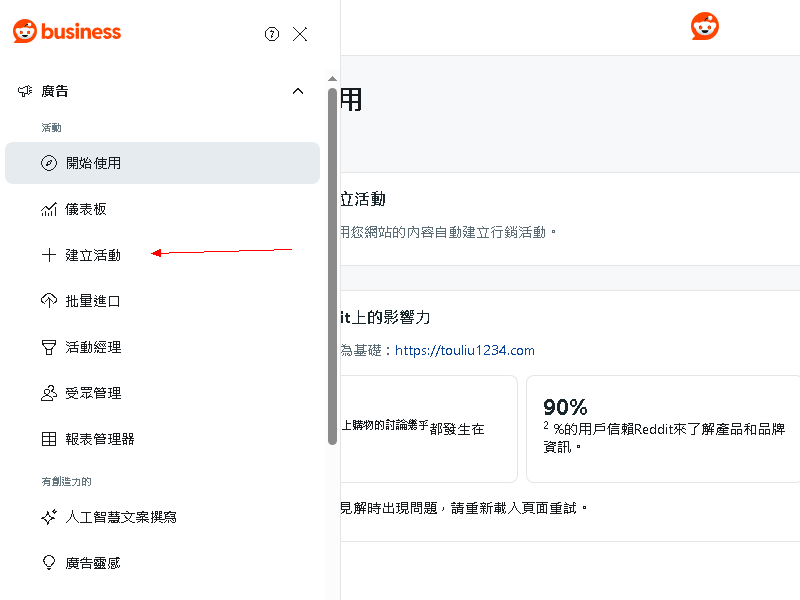Select 建立活動 from the sidebar menu

[92, 255]
